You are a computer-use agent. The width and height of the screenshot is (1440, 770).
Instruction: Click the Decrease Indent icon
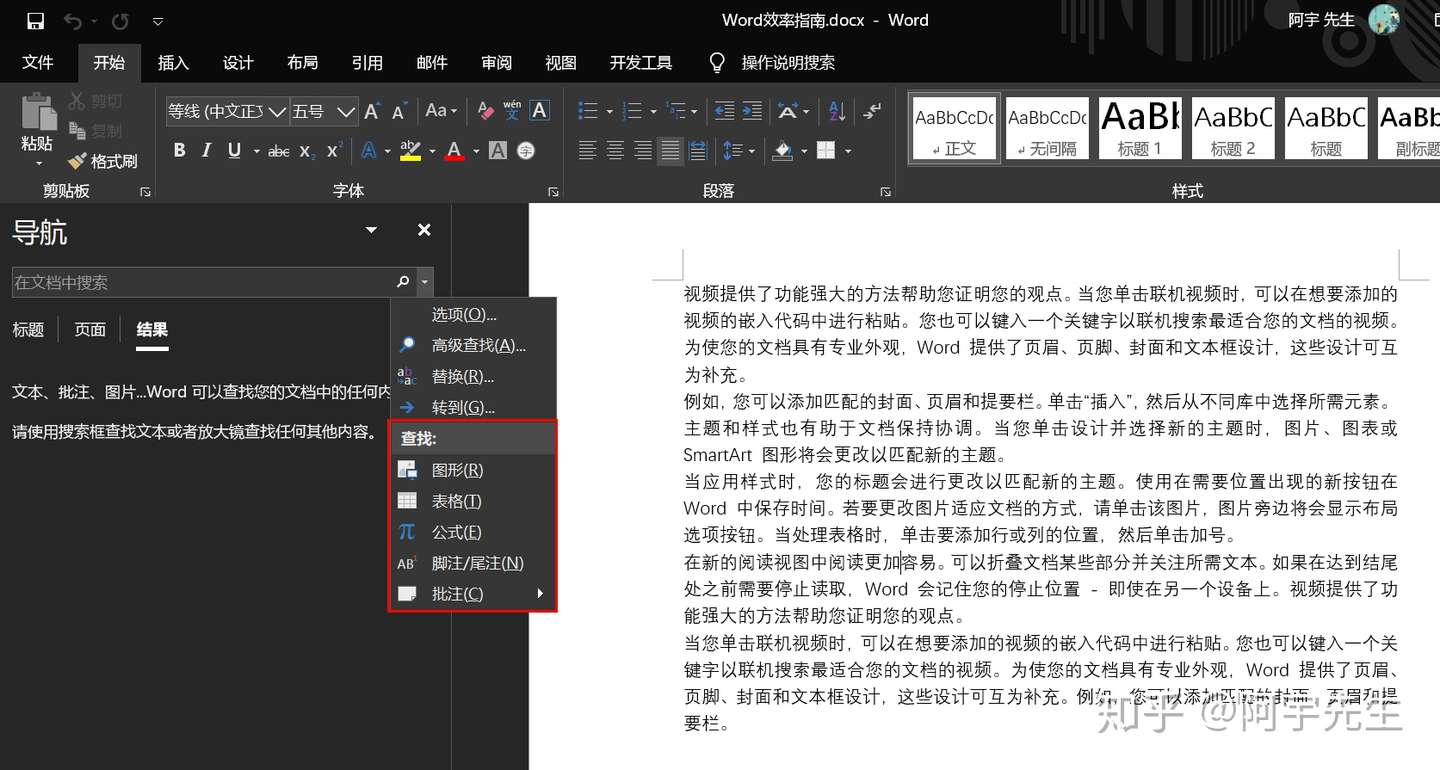(724, 111)
